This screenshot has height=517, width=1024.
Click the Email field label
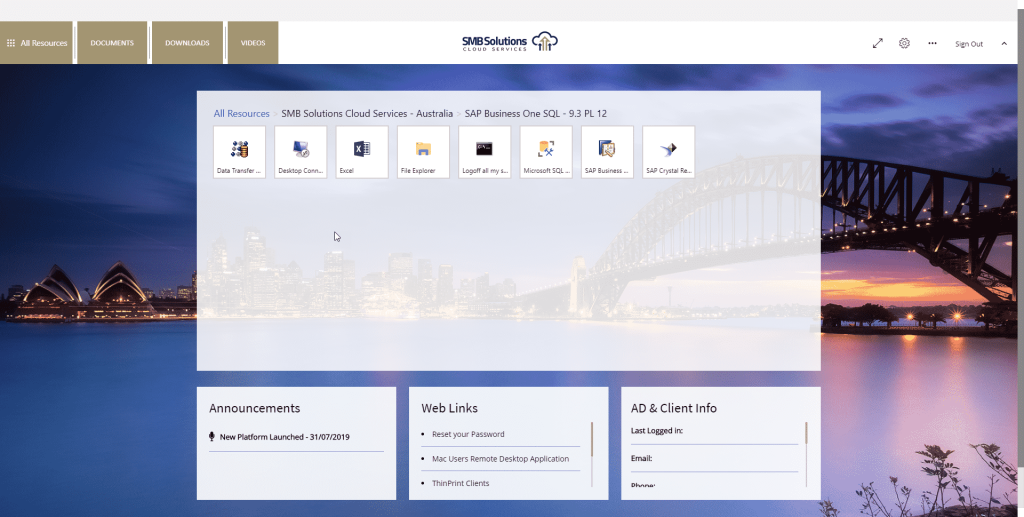click(641, 458)
